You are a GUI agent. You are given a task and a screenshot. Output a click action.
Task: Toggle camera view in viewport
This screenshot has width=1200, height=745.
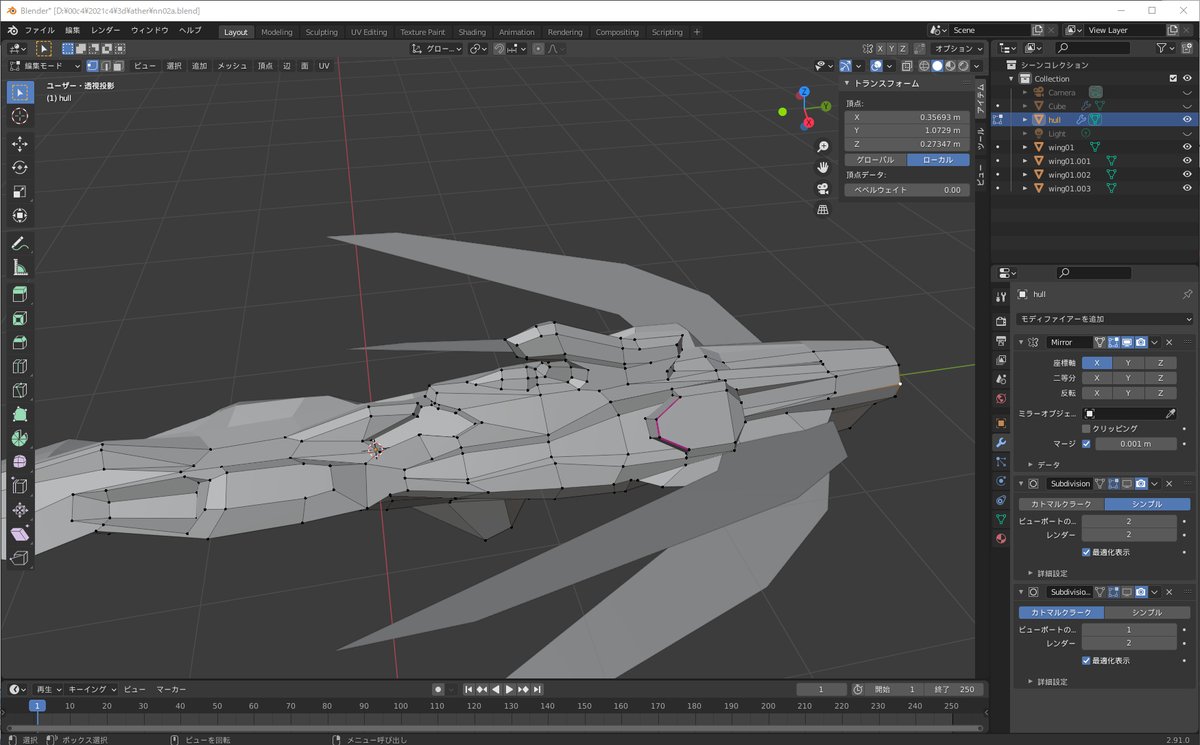click(x=823, y=188)
